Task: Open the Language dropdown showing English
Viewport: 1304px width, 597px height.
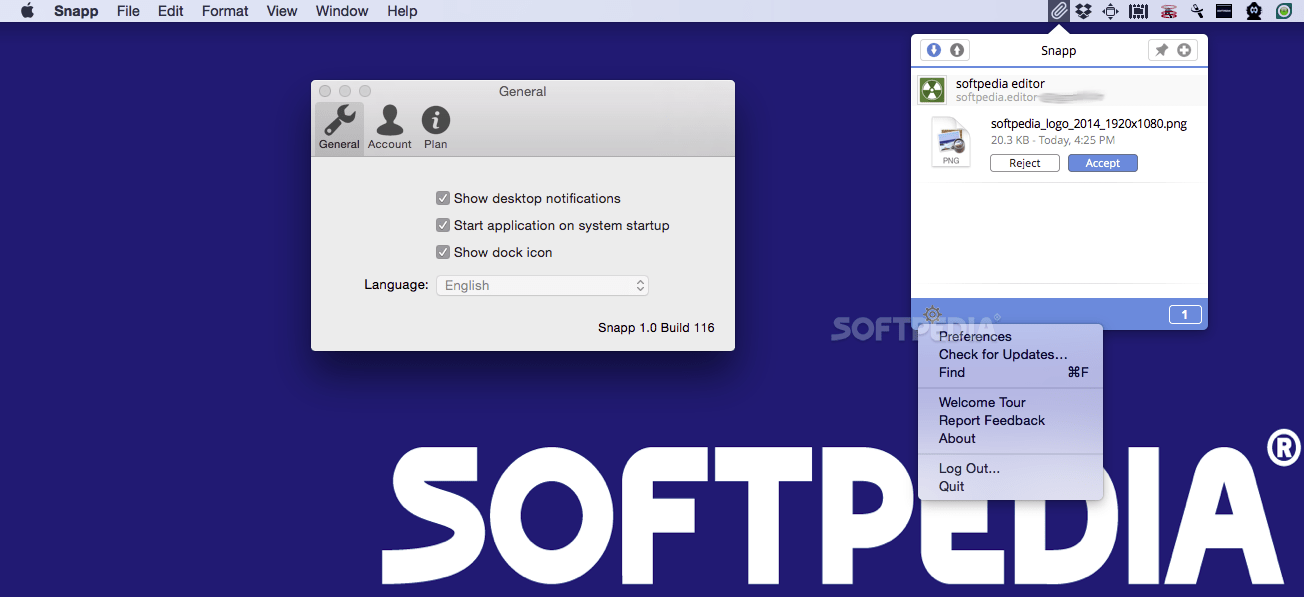Action: tap(542, 285)
